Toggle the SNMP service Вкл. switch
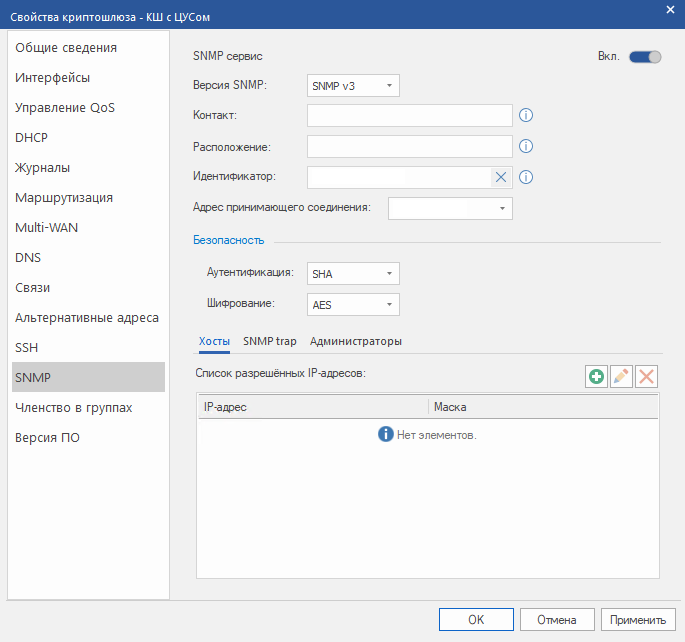This screenshot has height=642, width=685. [645, 57]
